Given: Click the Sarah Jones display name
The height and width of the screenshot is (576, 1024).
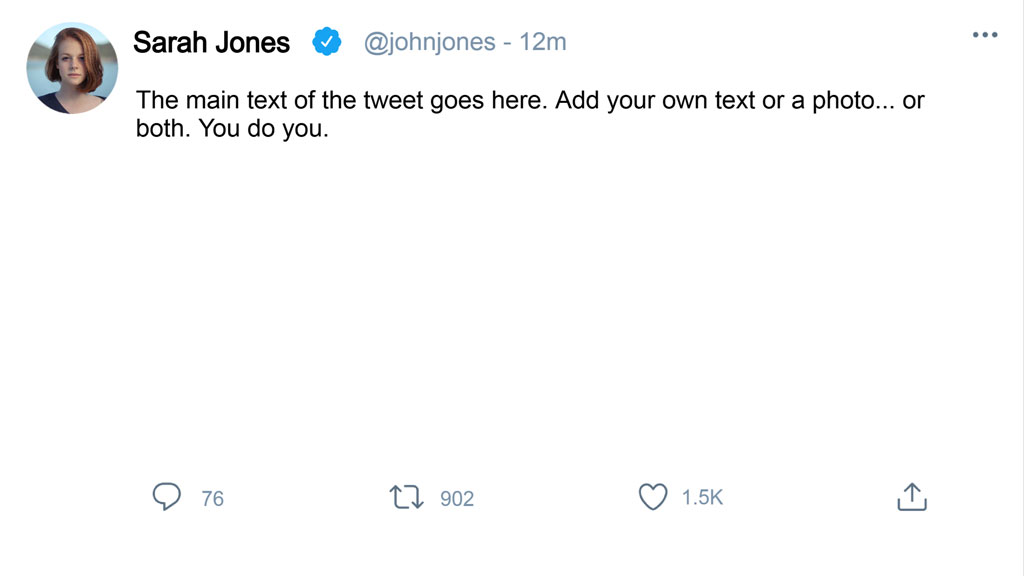Looking at the screenshot, I should [211, 41].
